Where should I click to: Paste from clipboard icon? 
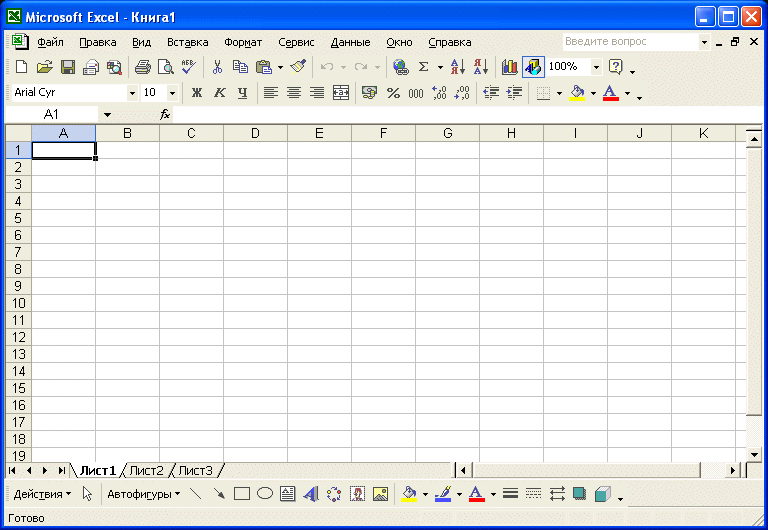264,67
